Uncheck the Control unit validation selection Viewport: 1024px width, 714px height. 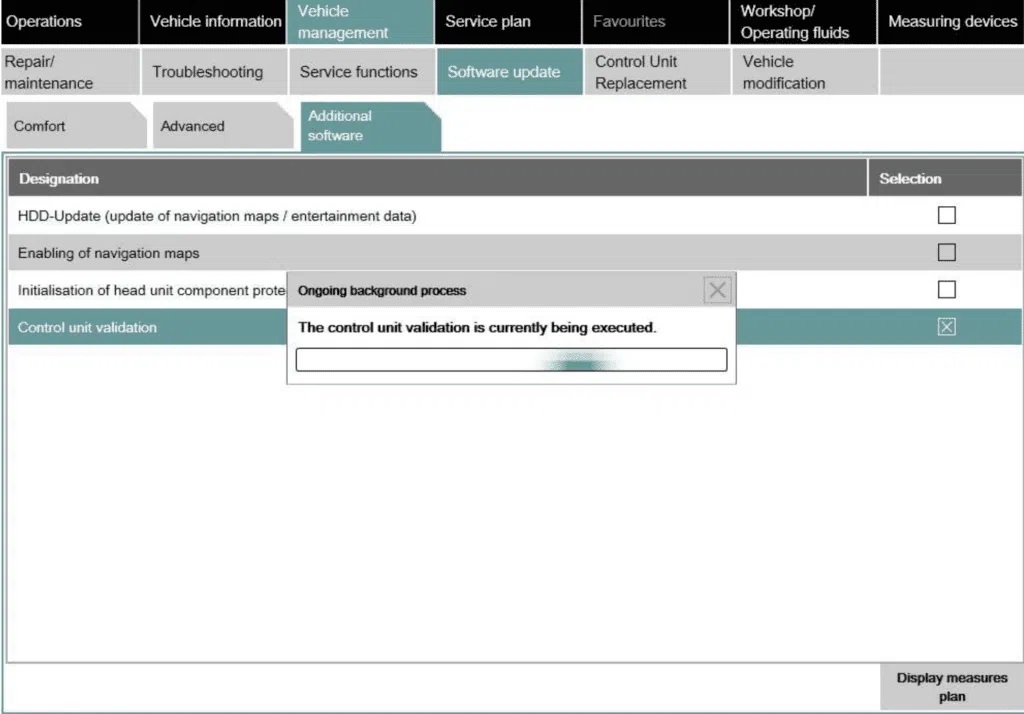(946, 326)
